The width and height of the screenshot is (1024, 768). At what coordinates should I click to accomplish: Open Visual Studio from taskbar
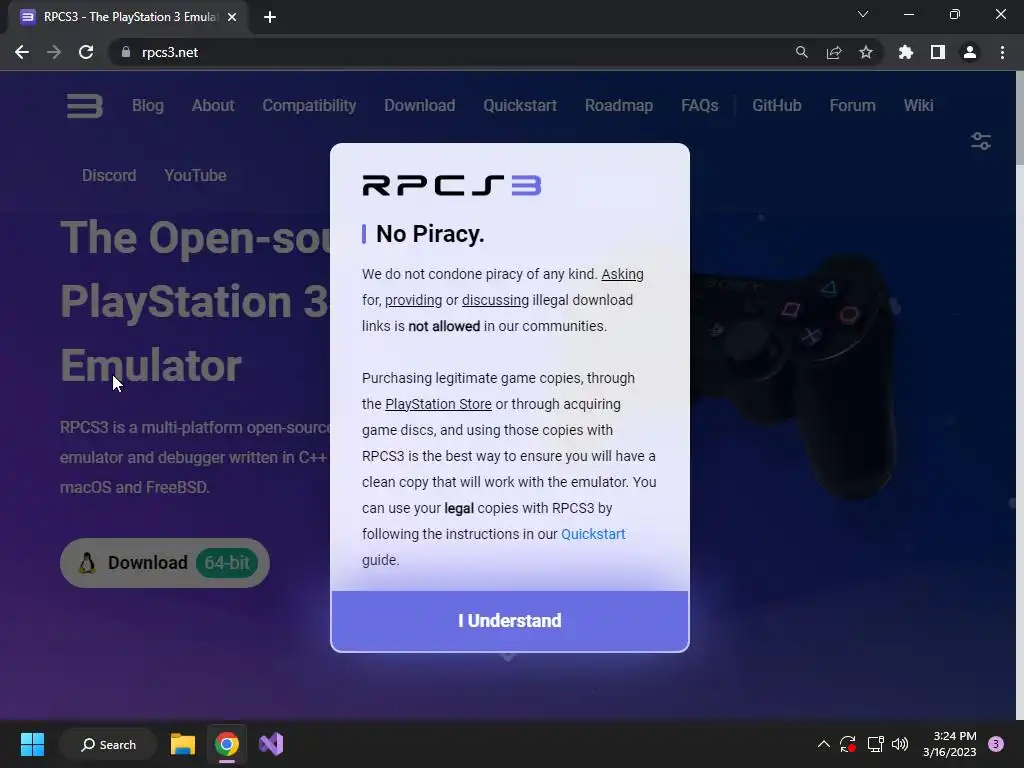point(271,744)
